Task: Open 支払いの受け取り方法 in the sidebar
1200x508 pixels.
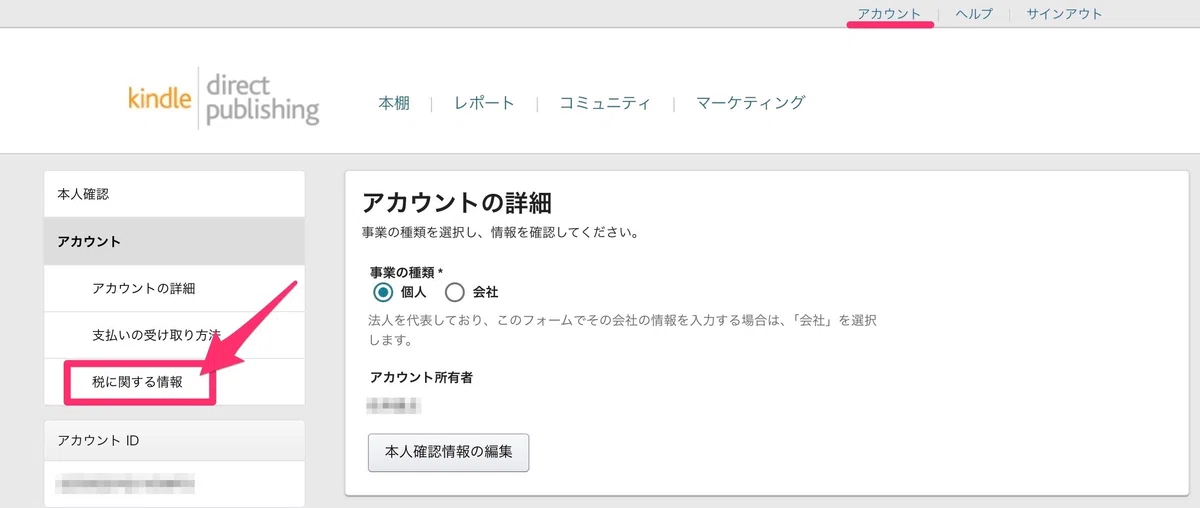Action: coord(174,334)
